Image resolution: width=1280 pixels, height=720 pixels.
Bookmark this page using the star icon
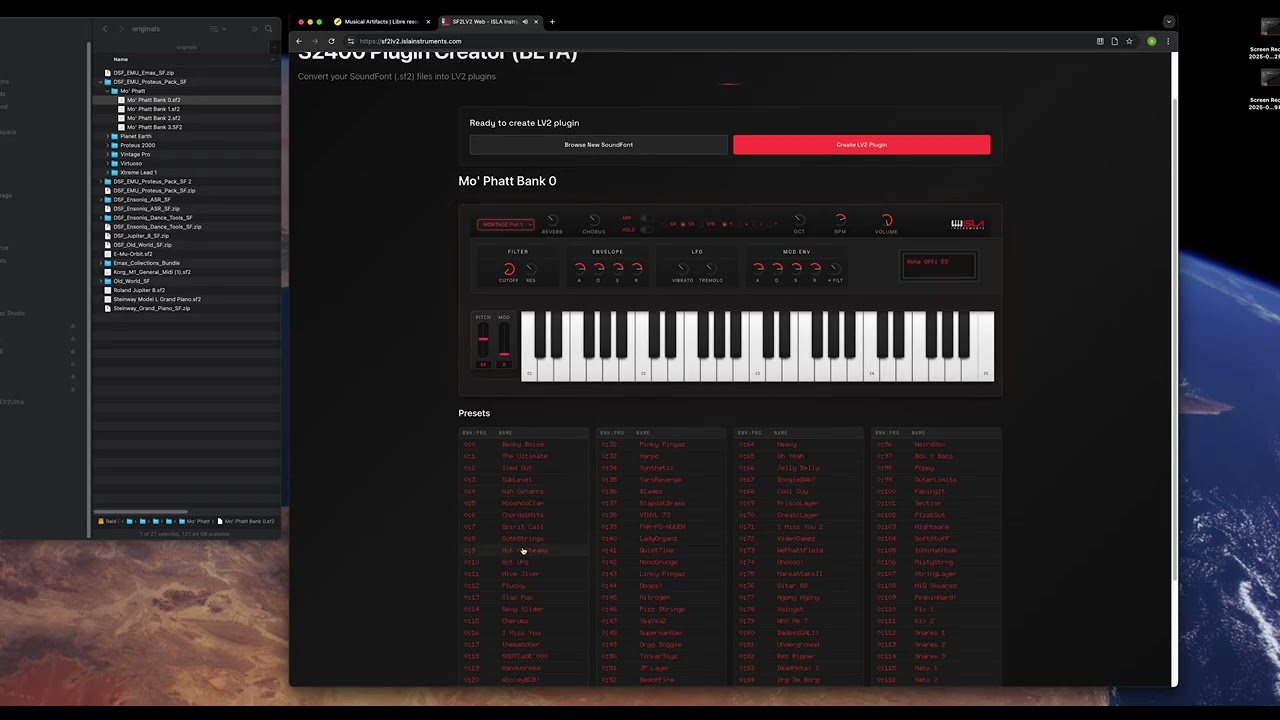click(1129, 41)
